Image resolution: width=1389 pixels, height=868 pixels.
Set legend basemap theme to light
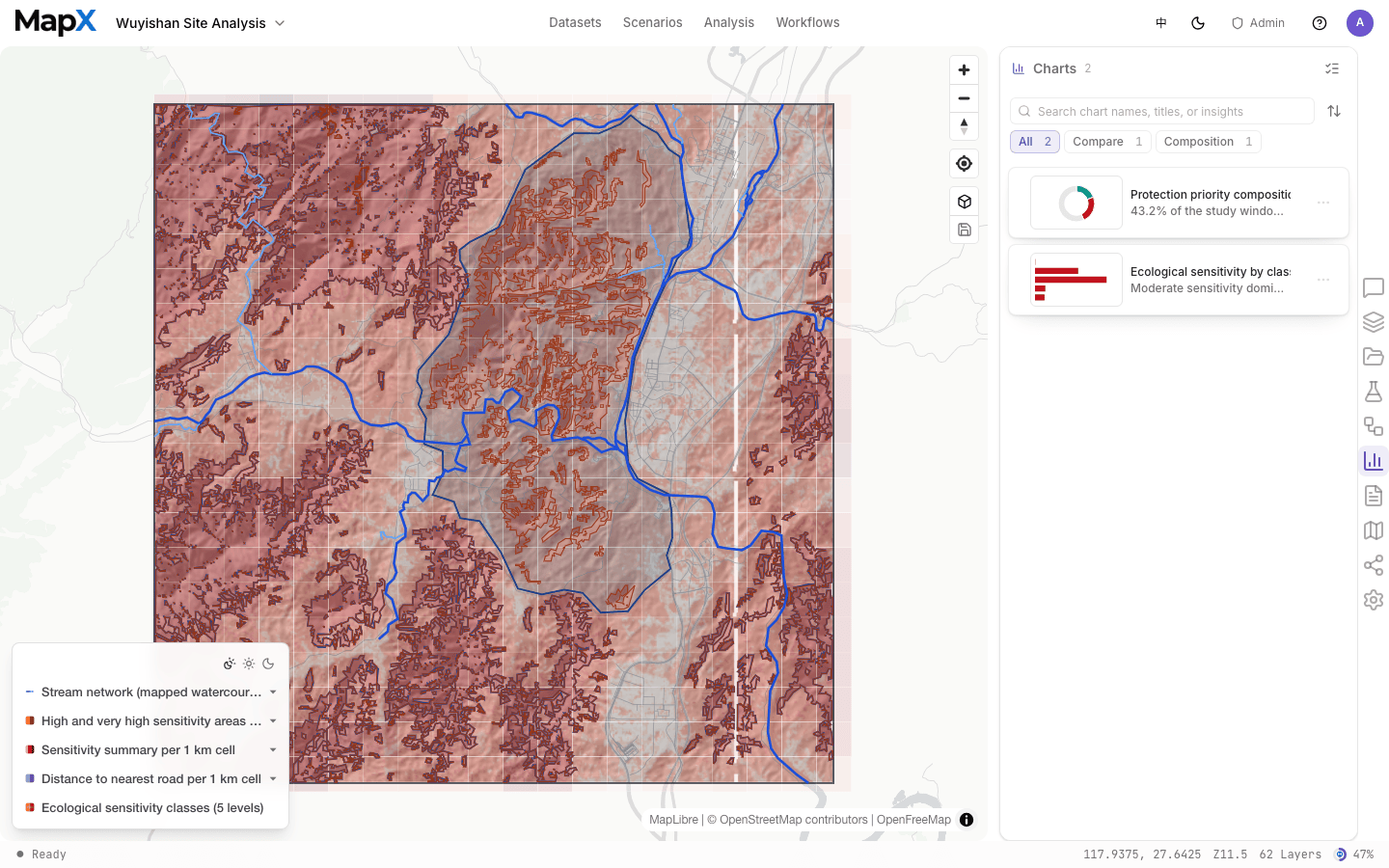tap(249, 664)
